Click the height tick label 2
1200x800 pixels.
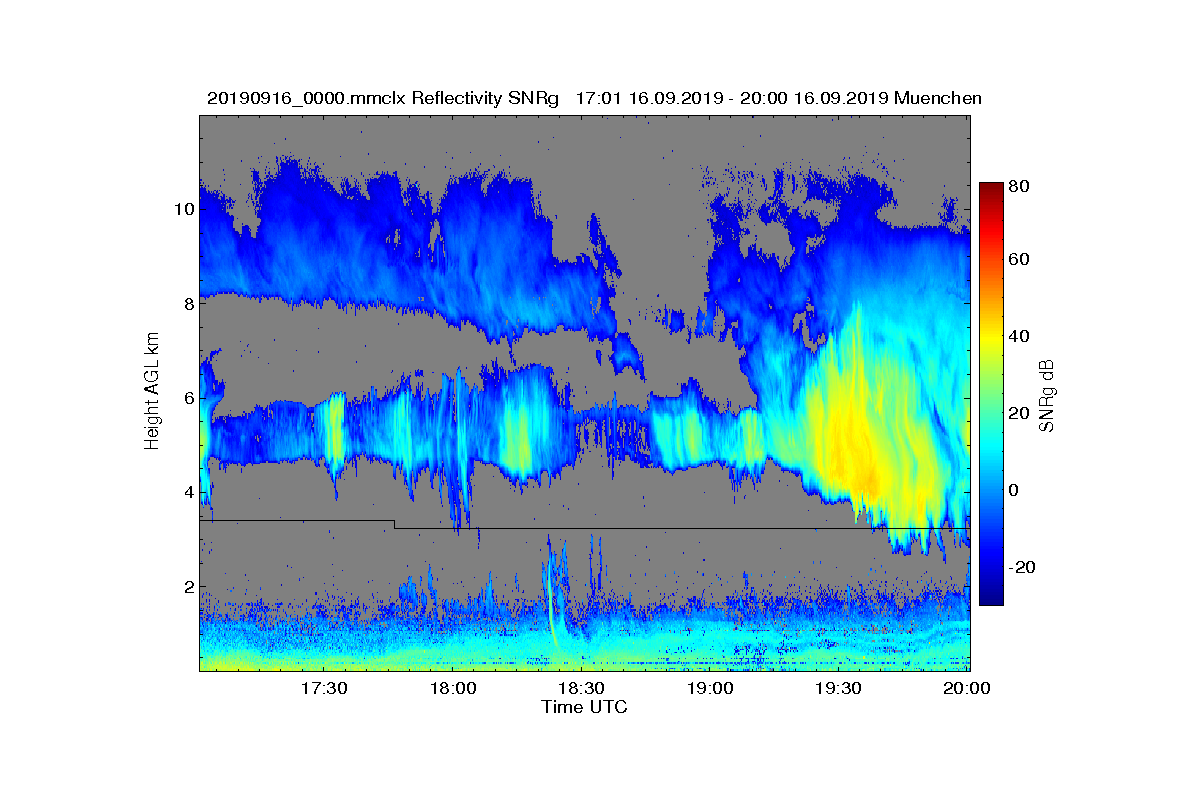pos(188,586)
